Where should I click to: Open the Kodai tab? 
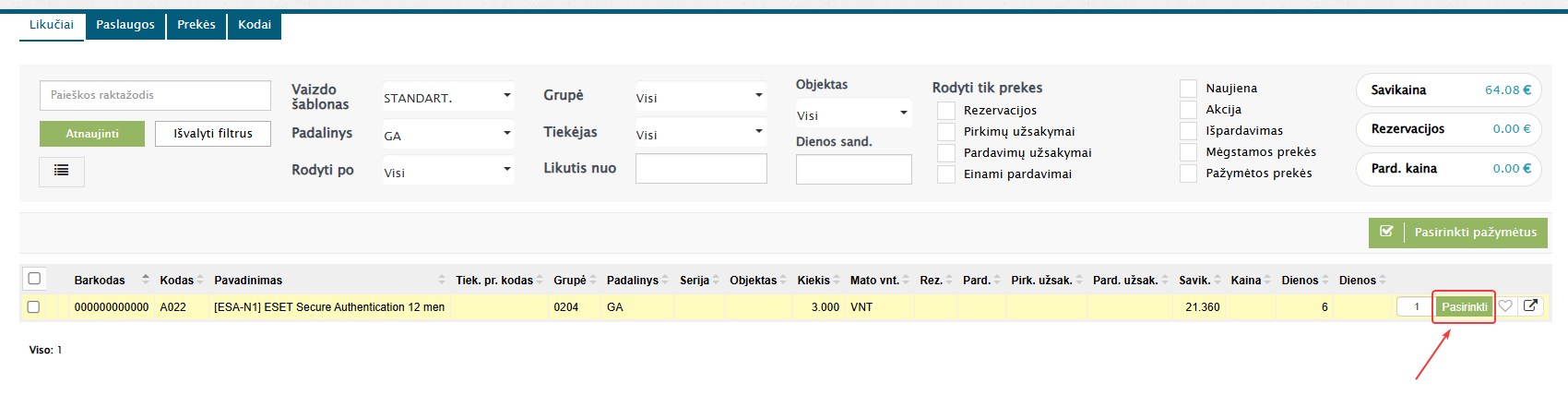point(255,25)
